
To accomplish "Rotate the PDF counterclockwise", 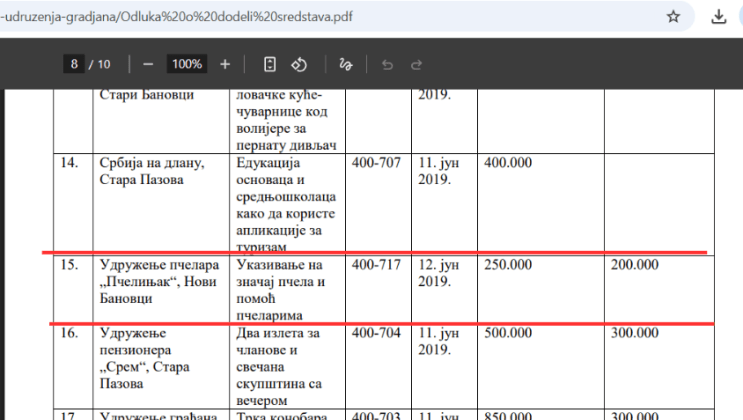I will point(298,64).
